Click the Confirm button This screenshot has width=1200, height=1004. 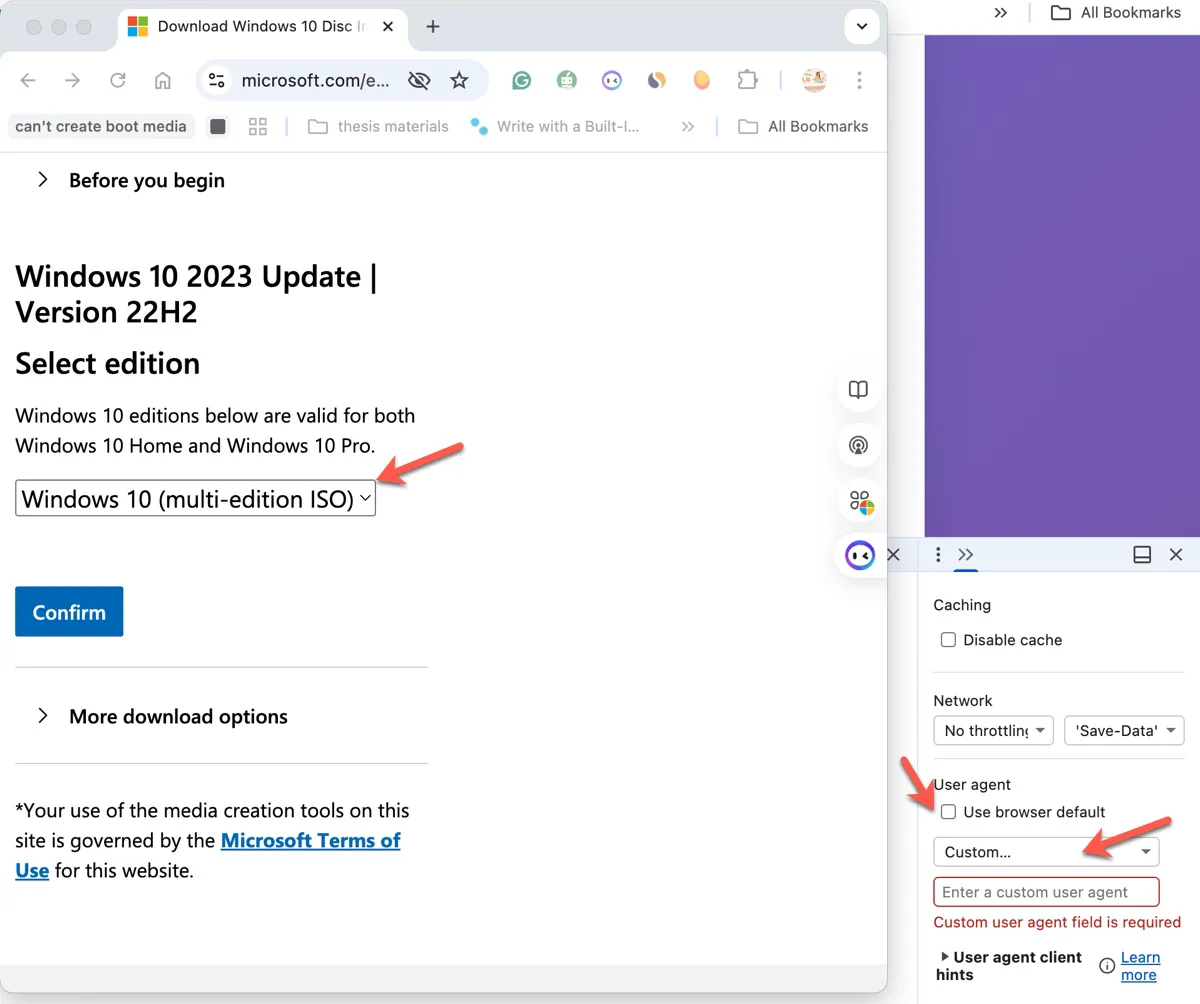pyautogui.click(x=68, y=611)
